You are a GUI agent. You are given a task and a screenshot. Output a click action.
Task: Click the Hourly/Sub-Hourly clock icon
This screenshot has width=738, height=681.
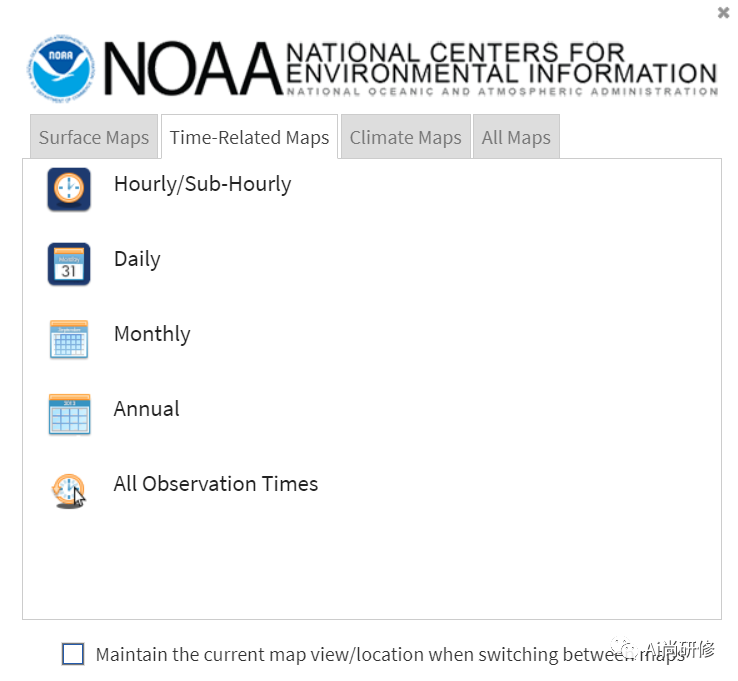click(x=69, y=189)
